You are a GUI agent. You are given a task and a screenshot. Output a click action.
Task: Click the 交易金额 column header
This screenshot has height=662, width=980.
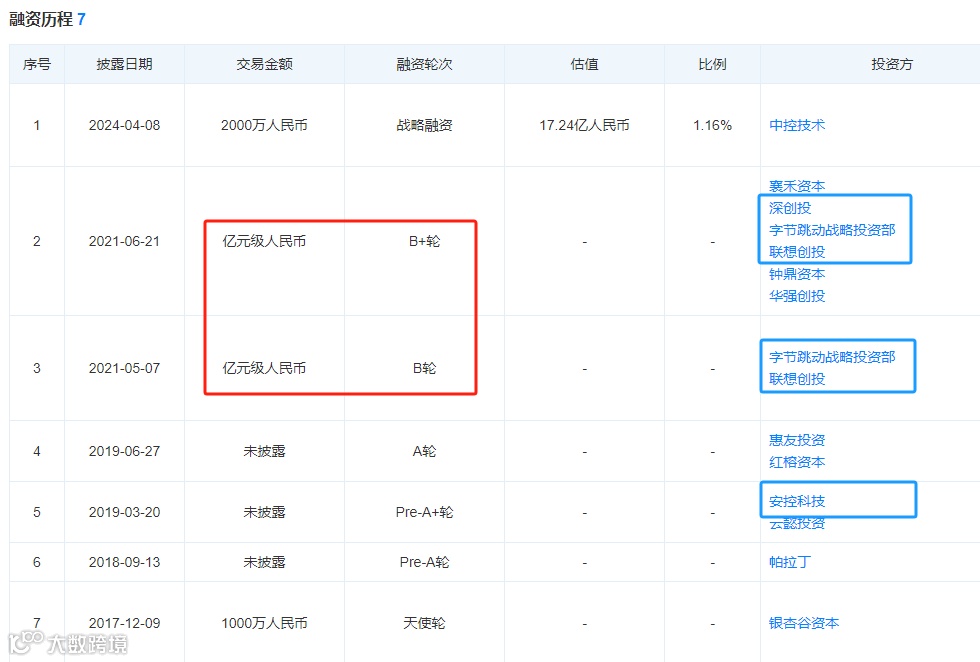[x=264, y=64]
